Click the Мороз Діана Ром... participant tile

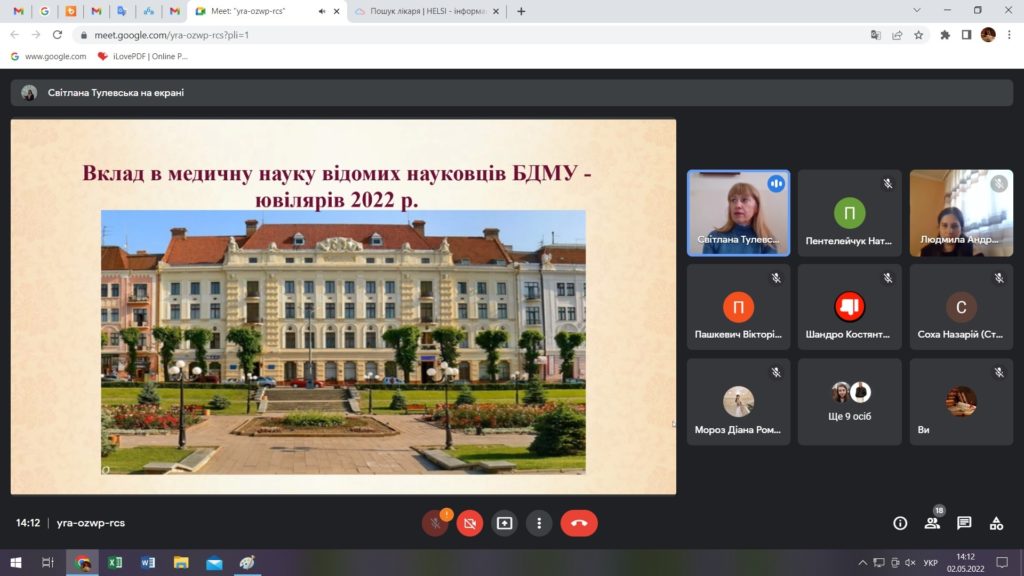pyautogui.click(x=738, y=402)
